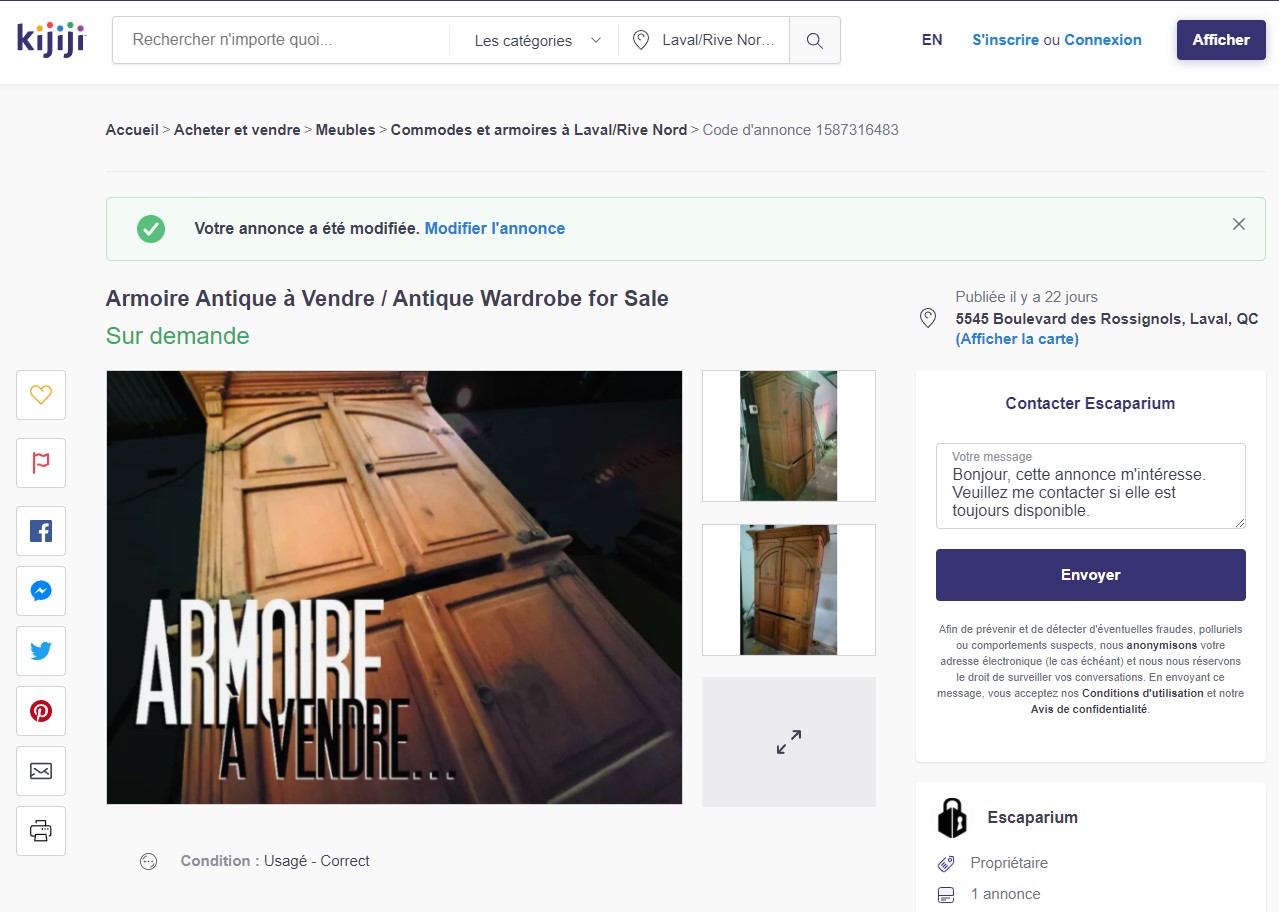This screenshot has height=912, width=1279.
Task: Open the location pin next to the address
Action: pos(926,320)
